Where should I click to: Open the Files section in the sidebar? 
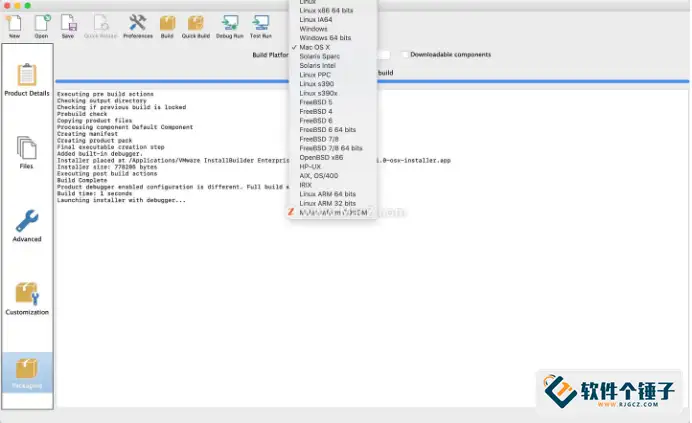(x=26, y=153)
